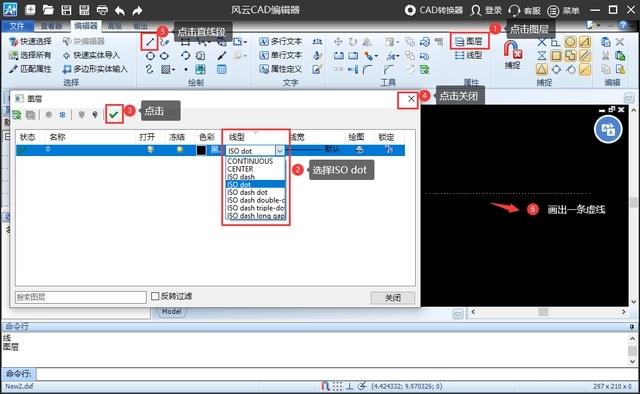Click the print icon in title bar
This screenshot has height=394, width=640.
tap(102, 10)
